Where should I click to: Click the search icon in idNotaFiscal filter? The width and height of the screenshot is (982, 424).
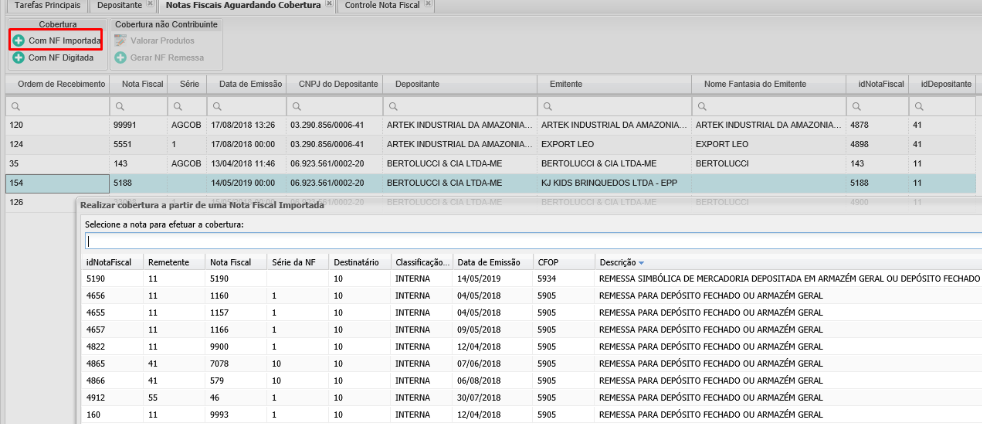[x=855, y=106]
